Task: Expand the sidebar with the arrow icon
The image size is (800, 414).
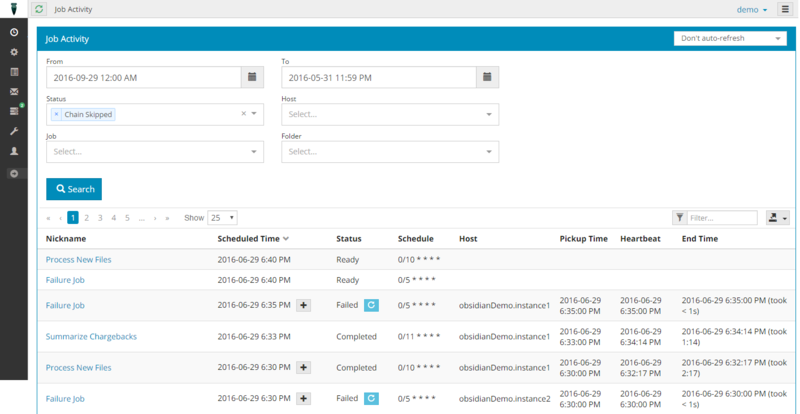Action: click(14, 174)
